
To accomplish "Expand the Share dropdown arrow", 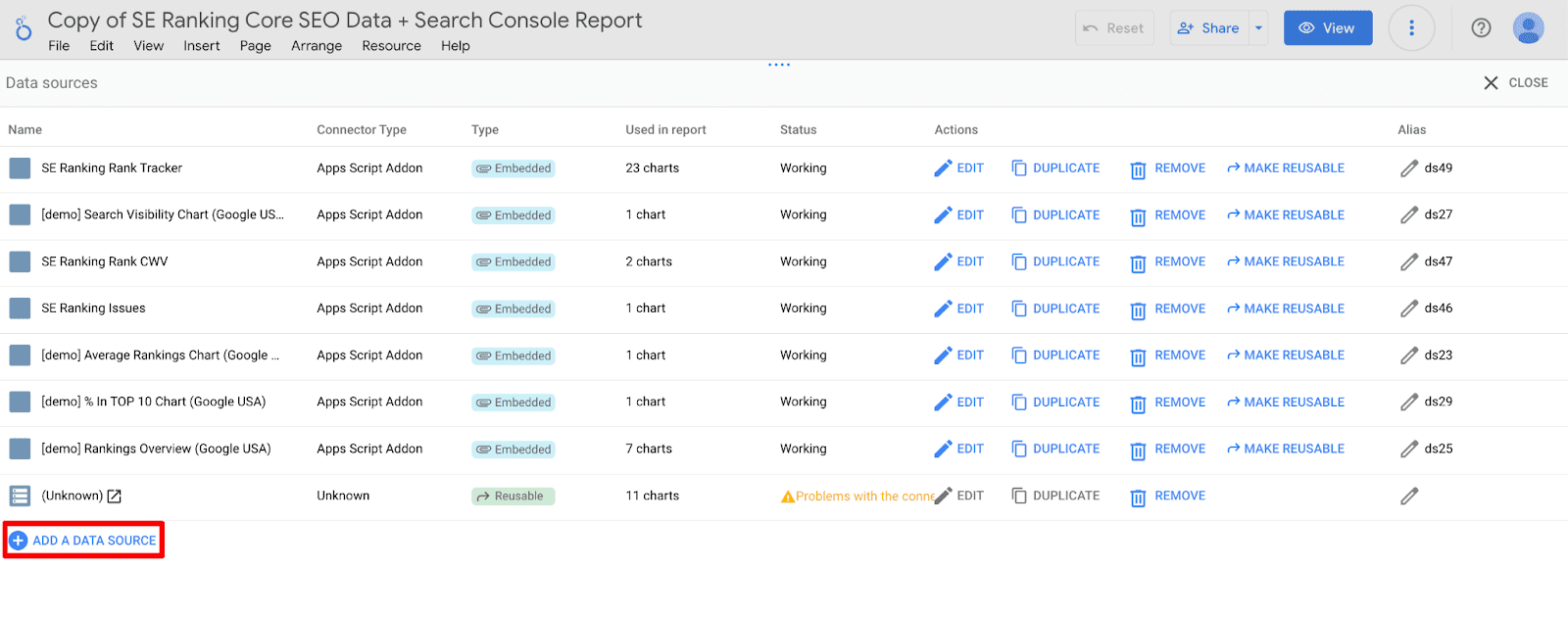I will [1258, 28].
